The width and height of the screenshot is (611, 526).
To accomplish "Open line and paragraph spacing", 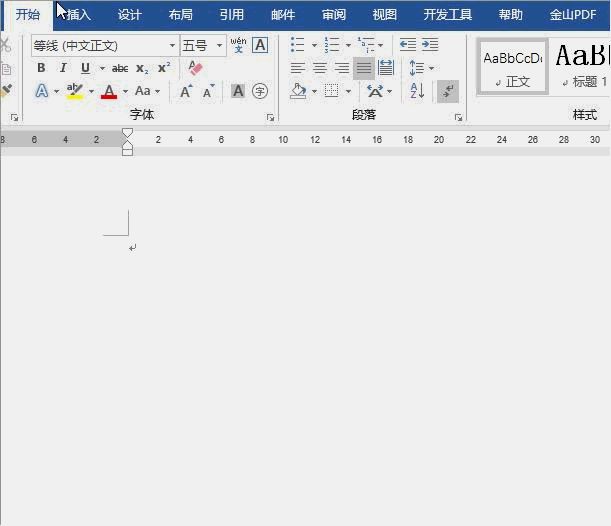I will pyautogui.click(x=417, y=68).
